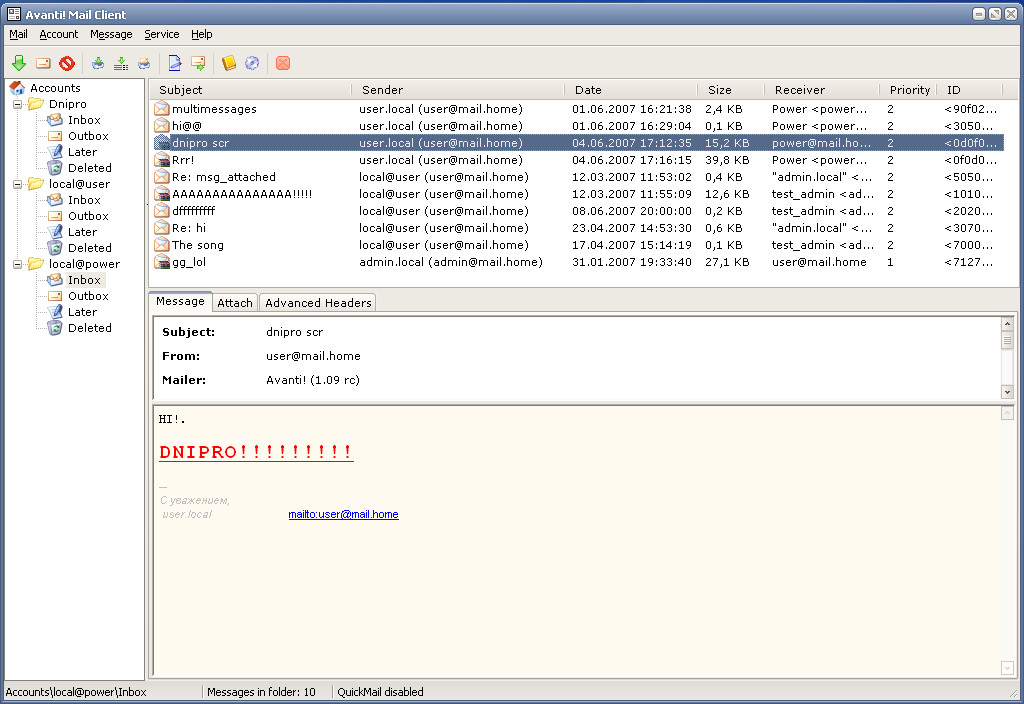Select Later under Dnipro account
1024x704 pixels.
(82, 152)
